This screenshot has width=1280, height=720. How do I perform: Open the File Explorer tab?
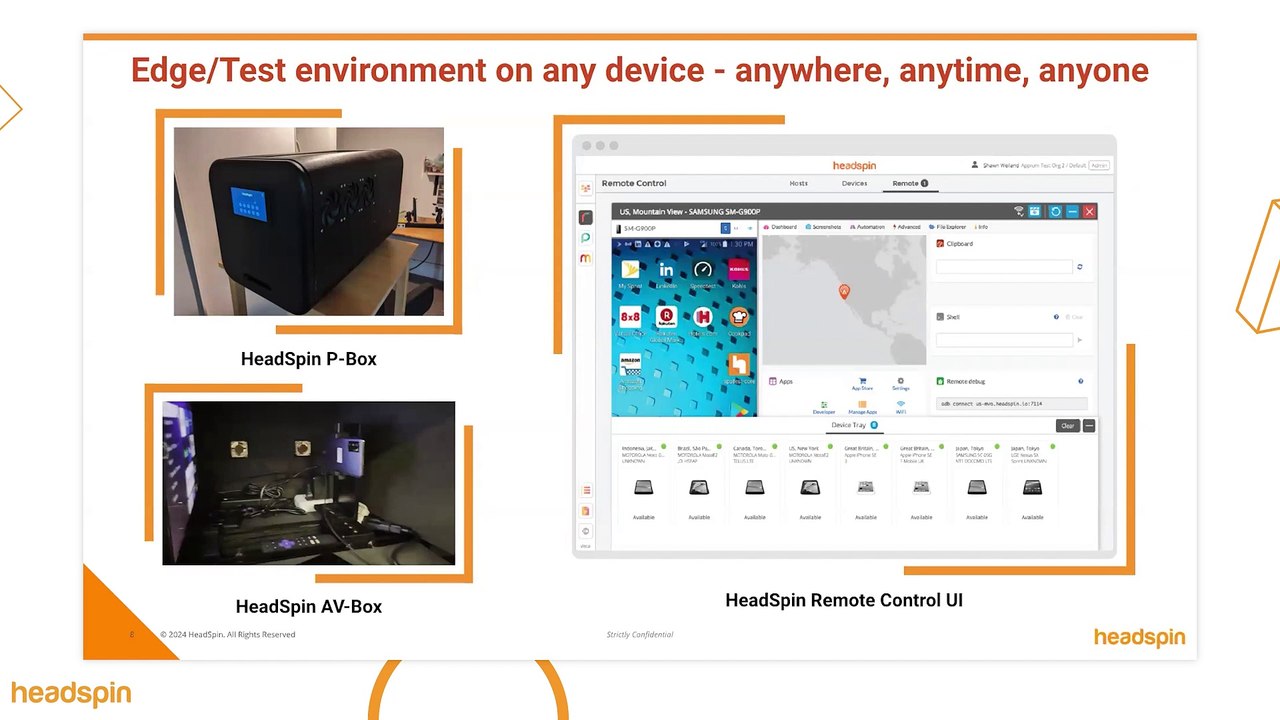[948, 227]
